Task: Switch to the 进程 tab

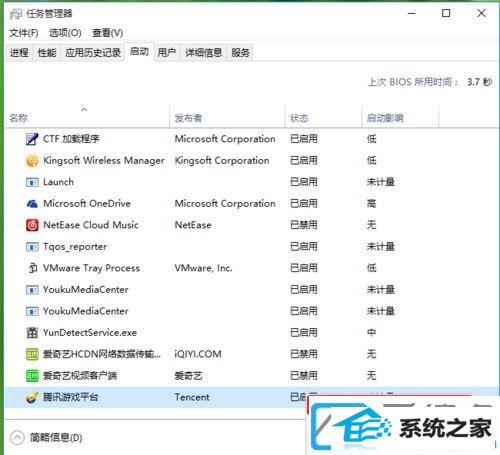Action: (x=19, y=53)
